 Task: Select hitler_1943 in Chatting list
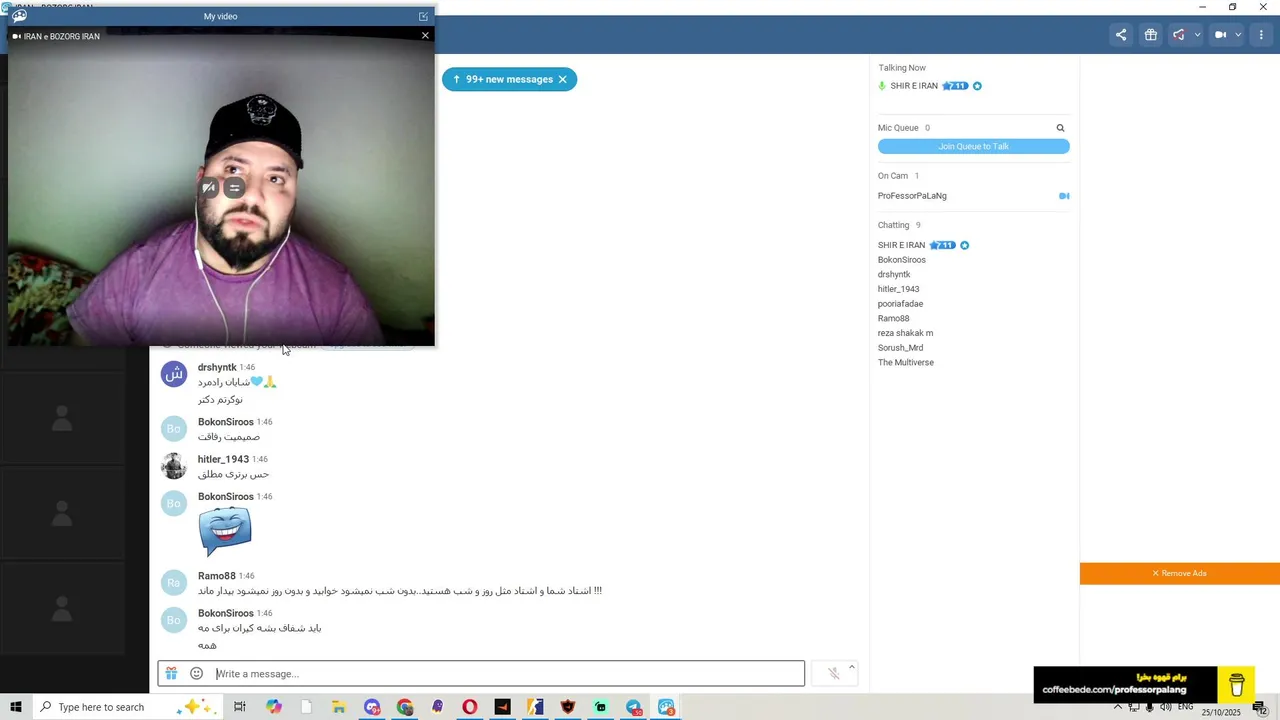point(898,289)
